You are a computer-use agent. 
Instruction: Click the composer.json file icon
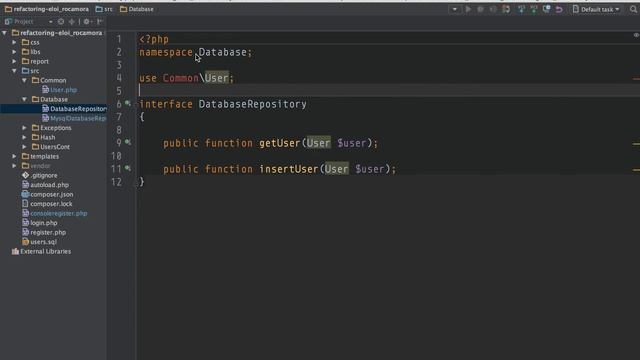click(x=25, y=194)
